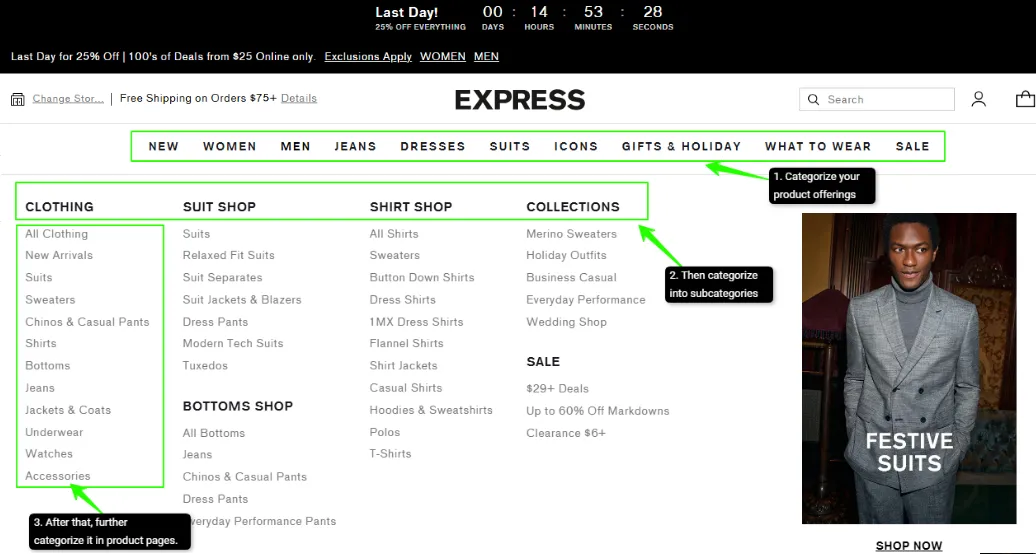Select All Shirts link
Screen dimensions: 1036x554
(x=394, y=234)
